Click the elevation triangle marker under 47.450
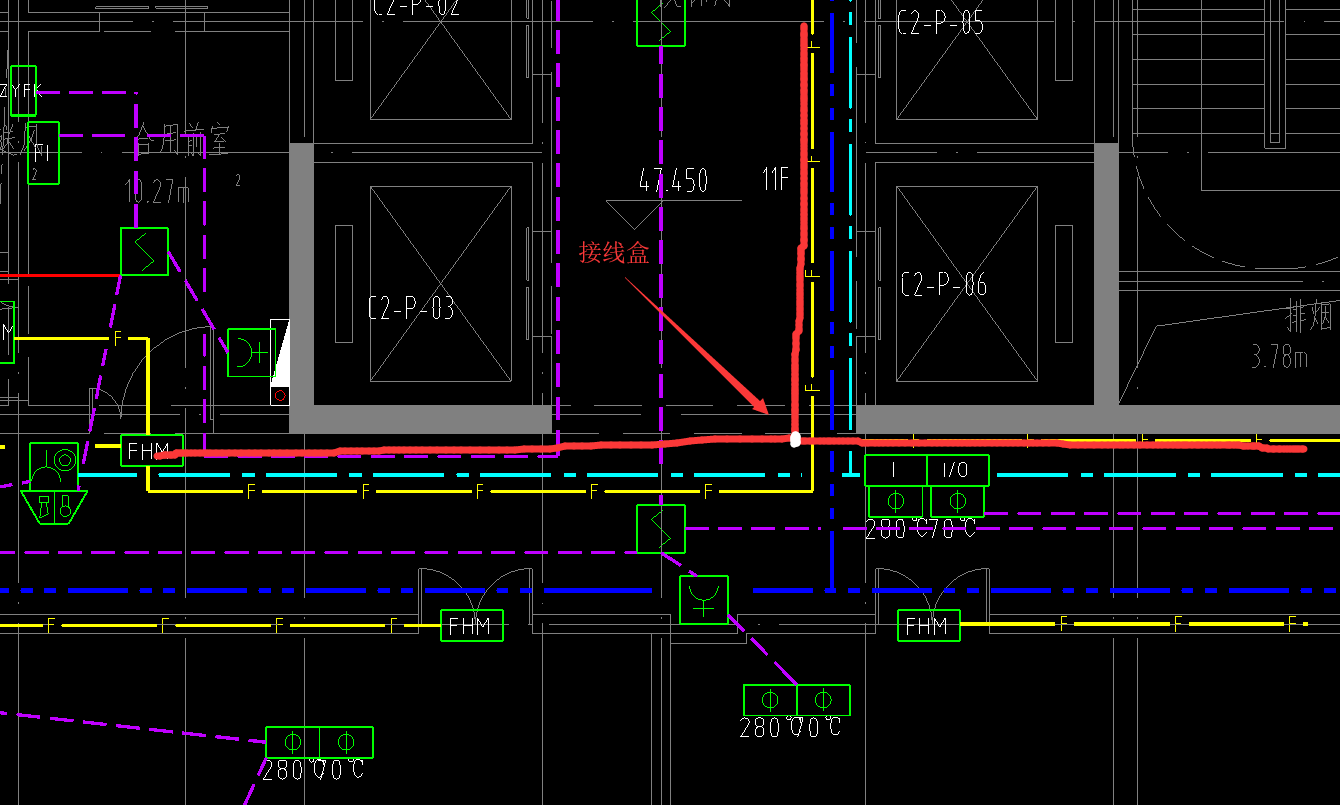The height and width of the screenshot is (805, 1340). tap(634, 214)
